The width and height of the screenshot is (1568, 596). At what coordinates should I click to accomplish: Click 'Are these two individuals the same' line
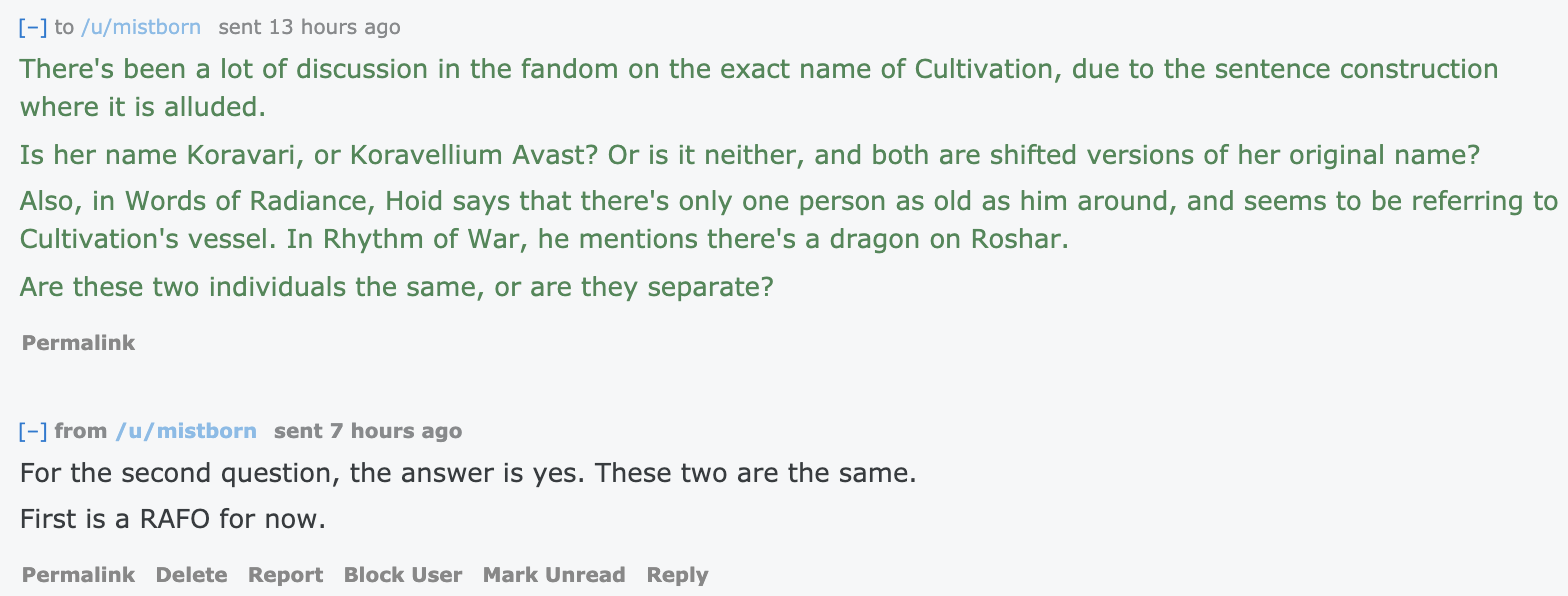point(397,287)
